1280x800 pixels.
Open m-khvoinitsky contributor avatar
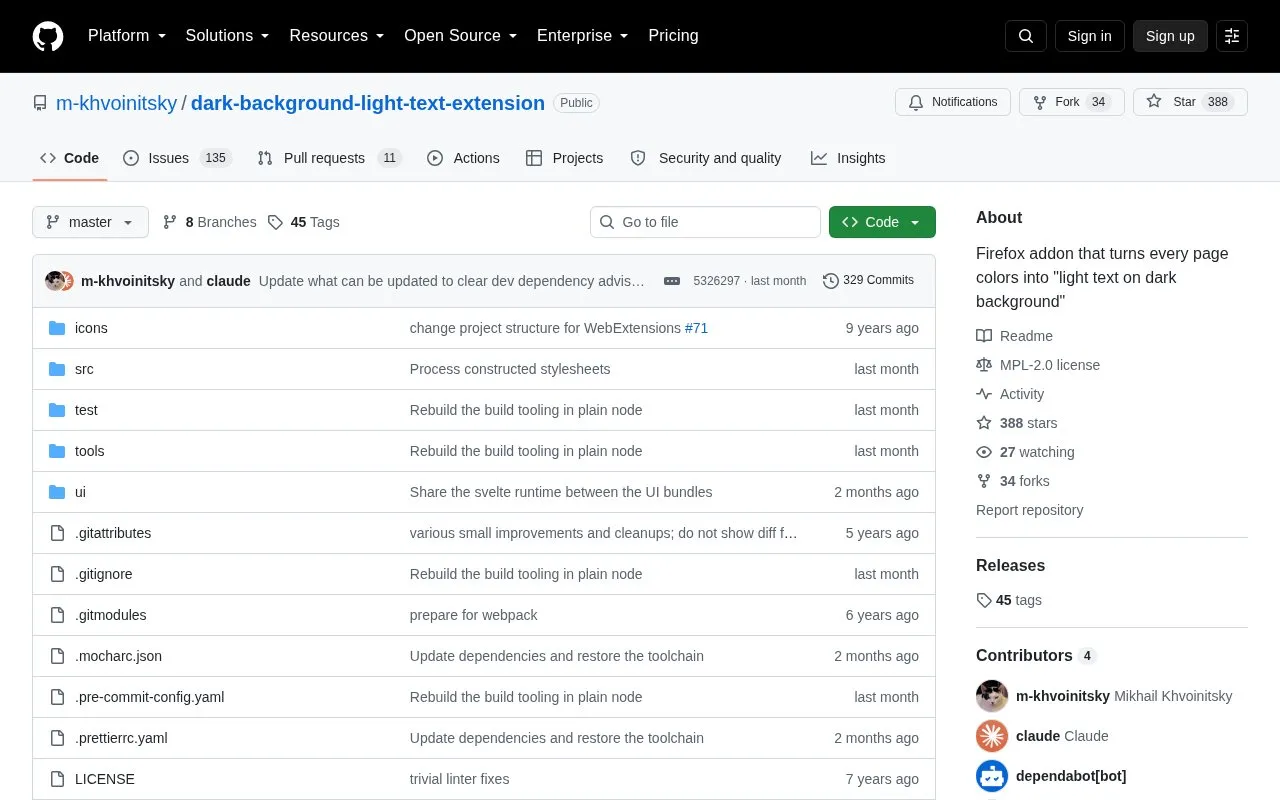point(992,696)
